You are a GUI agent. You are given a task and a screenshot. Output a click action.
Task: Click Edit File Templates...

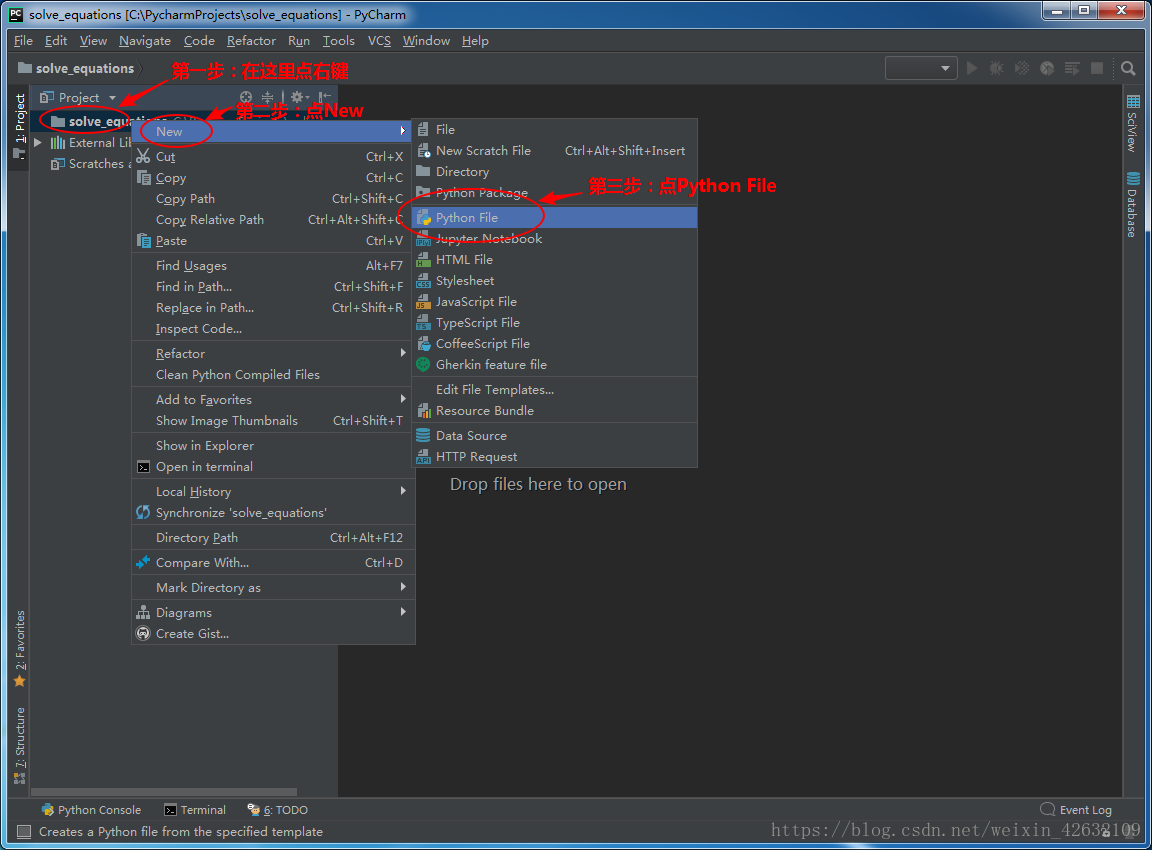555,389
